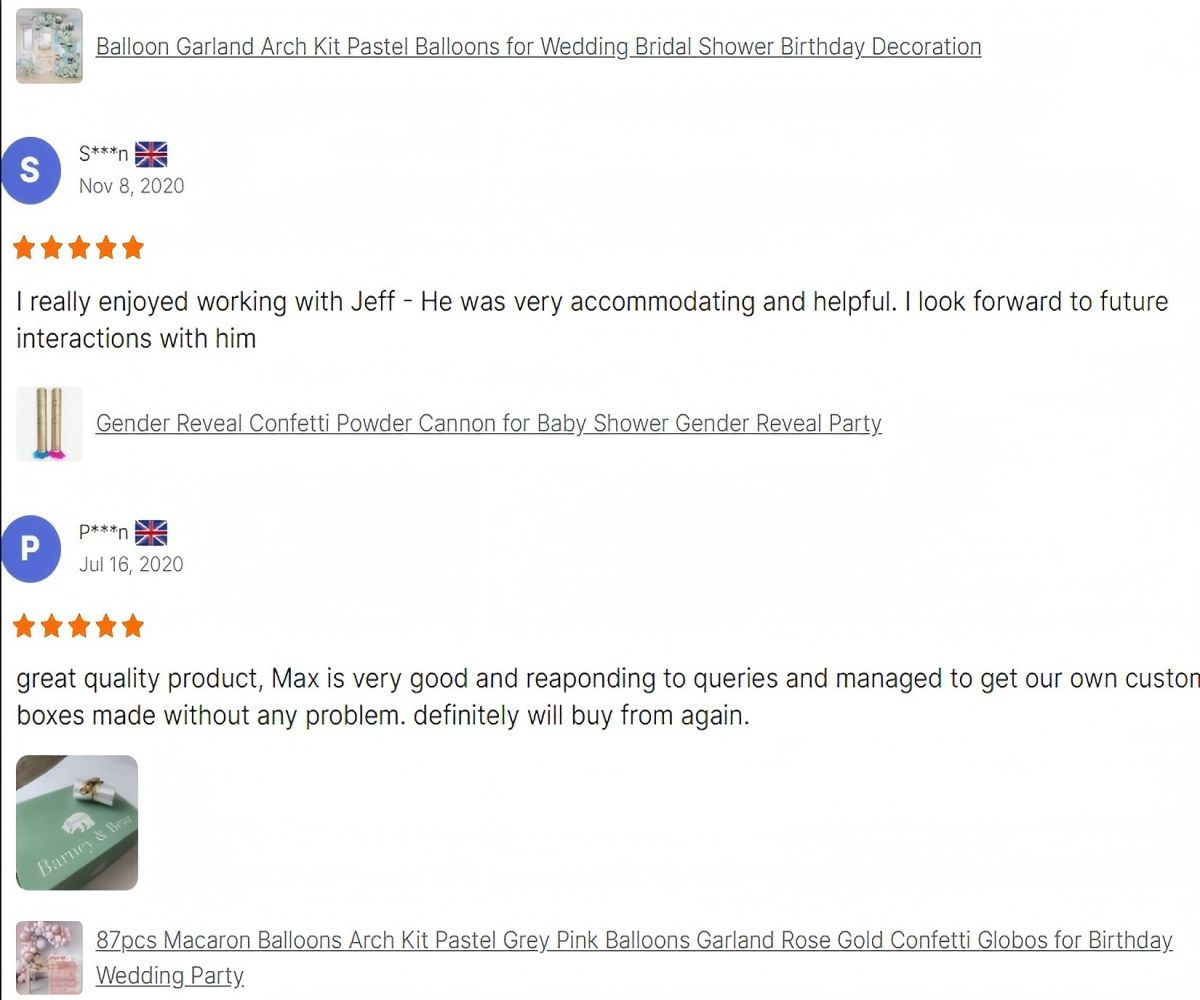Click the UK flag beside S***n
Screen dimensions: 1200x1000
(x=151, y=154)
